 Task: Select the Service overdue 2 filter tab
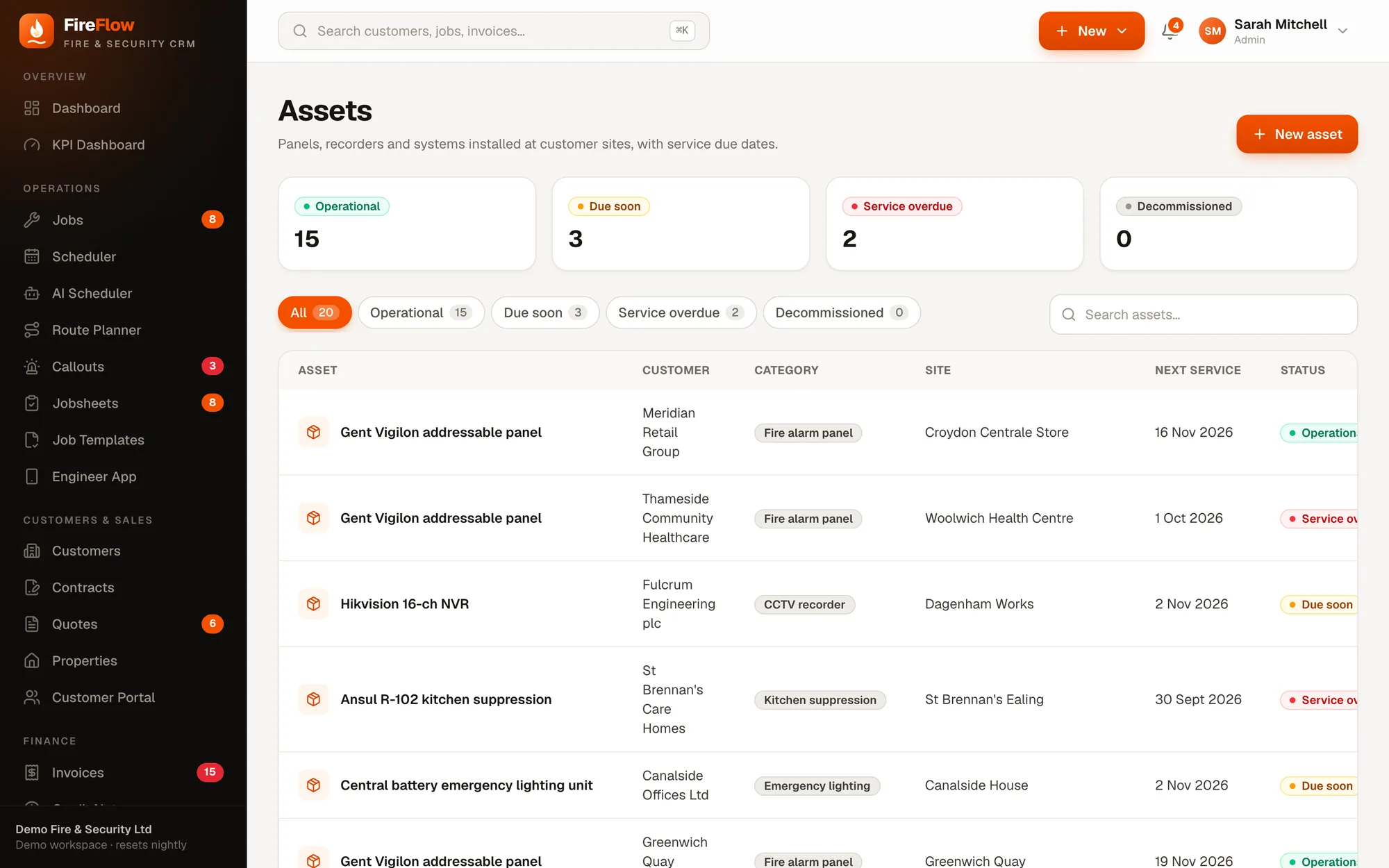pos(681,312)
